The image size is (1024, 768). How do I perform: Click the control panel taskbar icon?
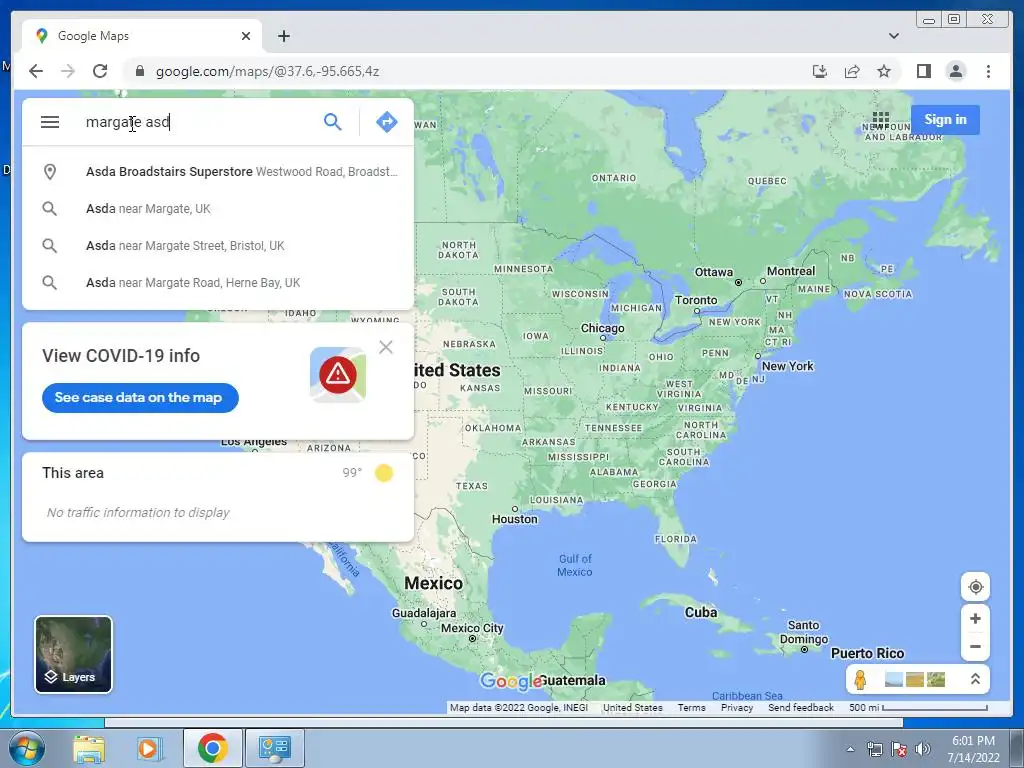click(274, 748)
